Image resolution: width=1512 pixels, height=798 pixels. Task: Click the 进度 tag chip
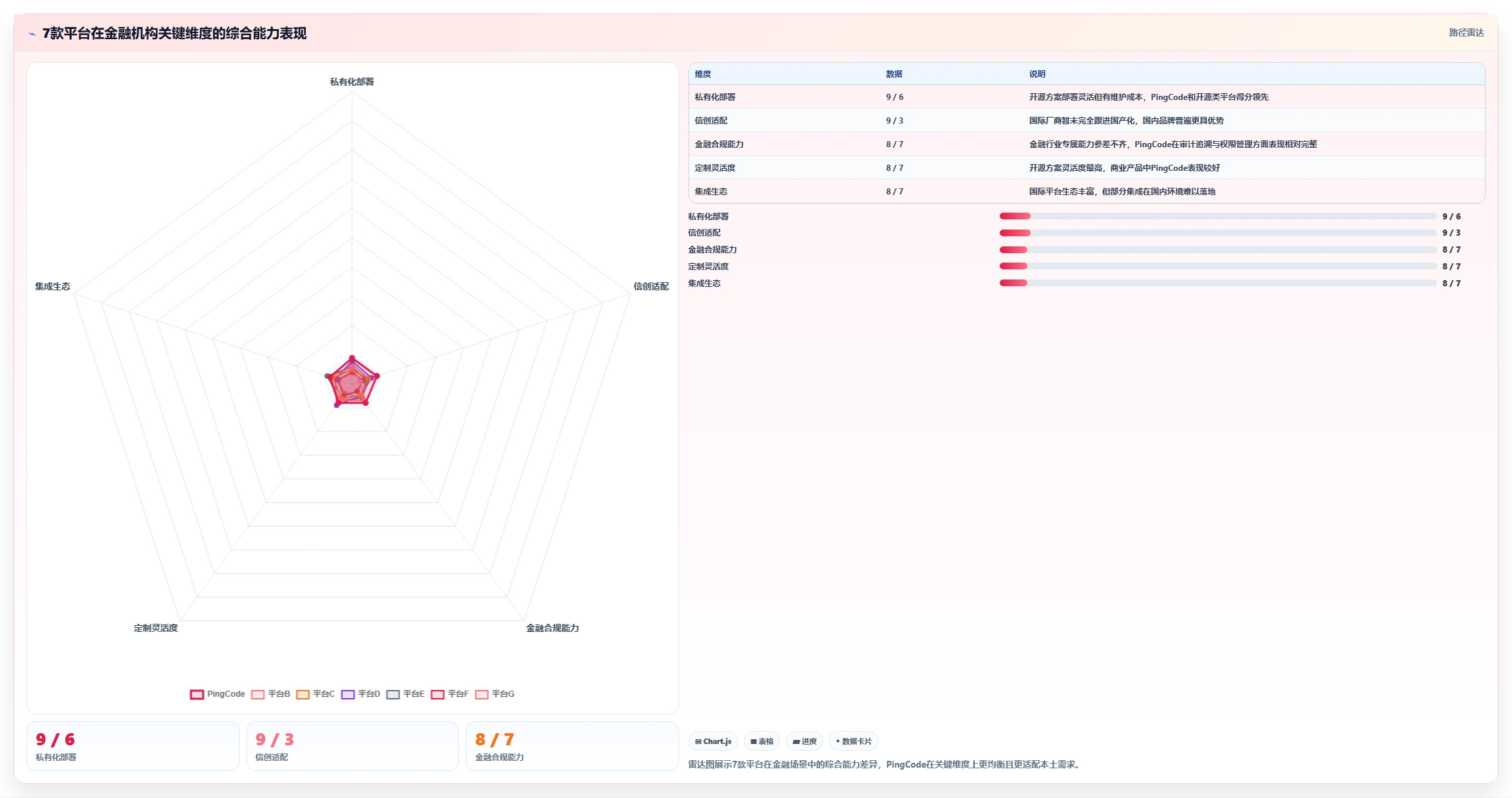(805, 741)
